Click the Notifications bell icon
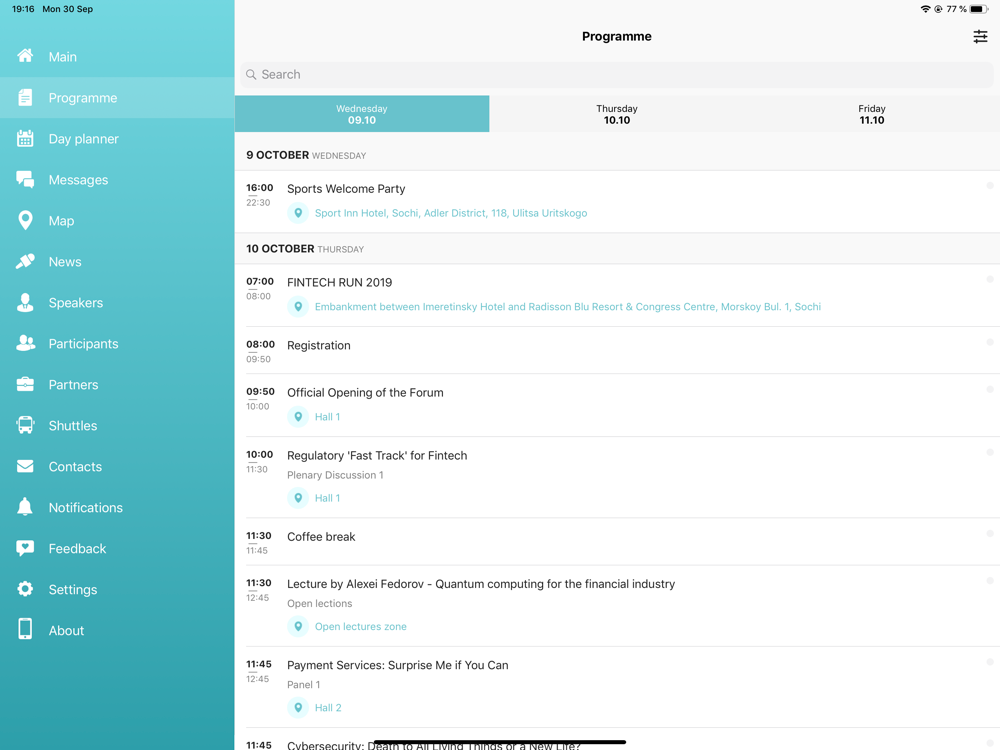 point(25,507)
